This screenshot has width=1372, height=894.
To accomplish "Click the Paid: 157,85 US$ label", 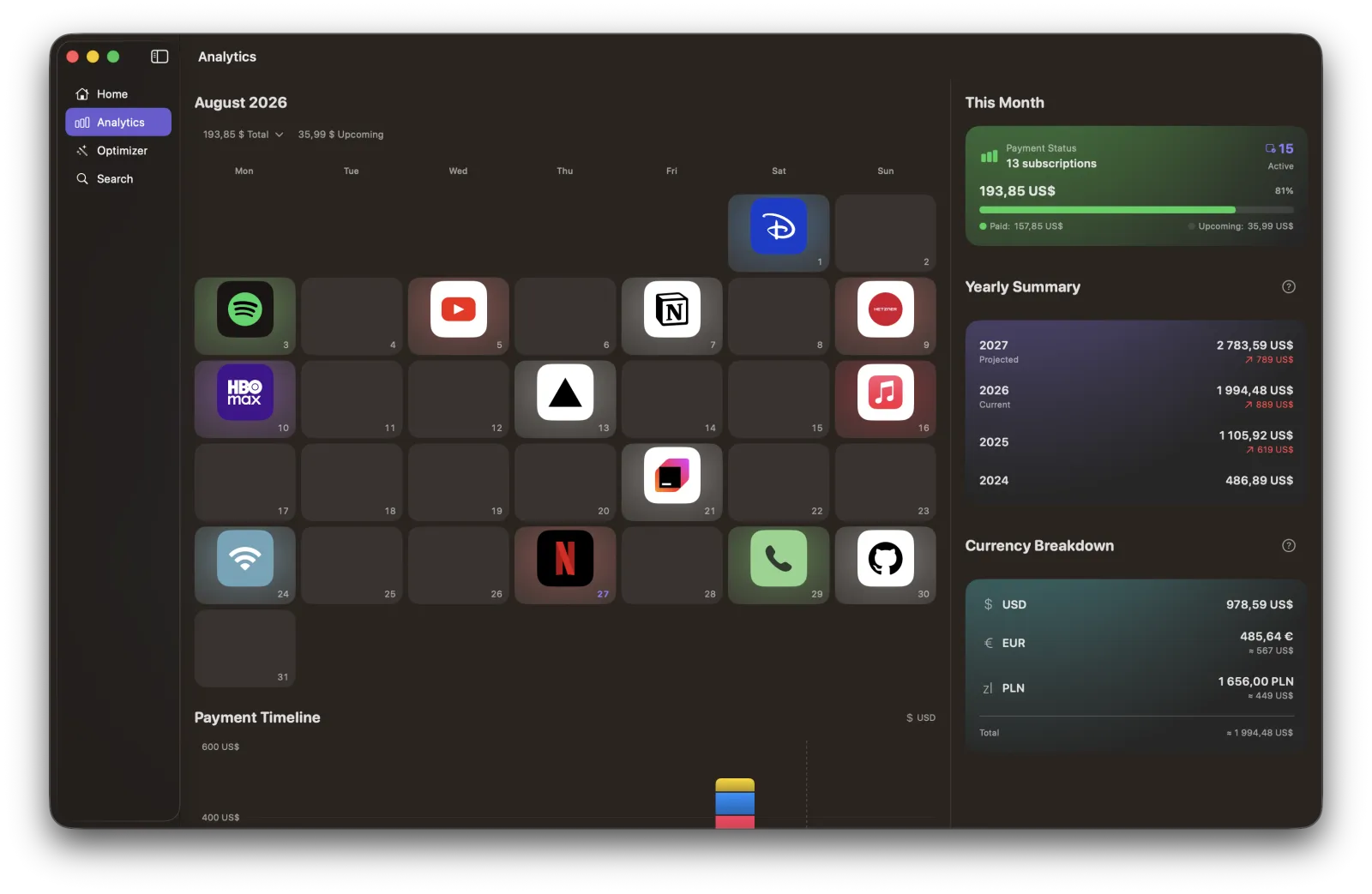I will coord(1021,226).
